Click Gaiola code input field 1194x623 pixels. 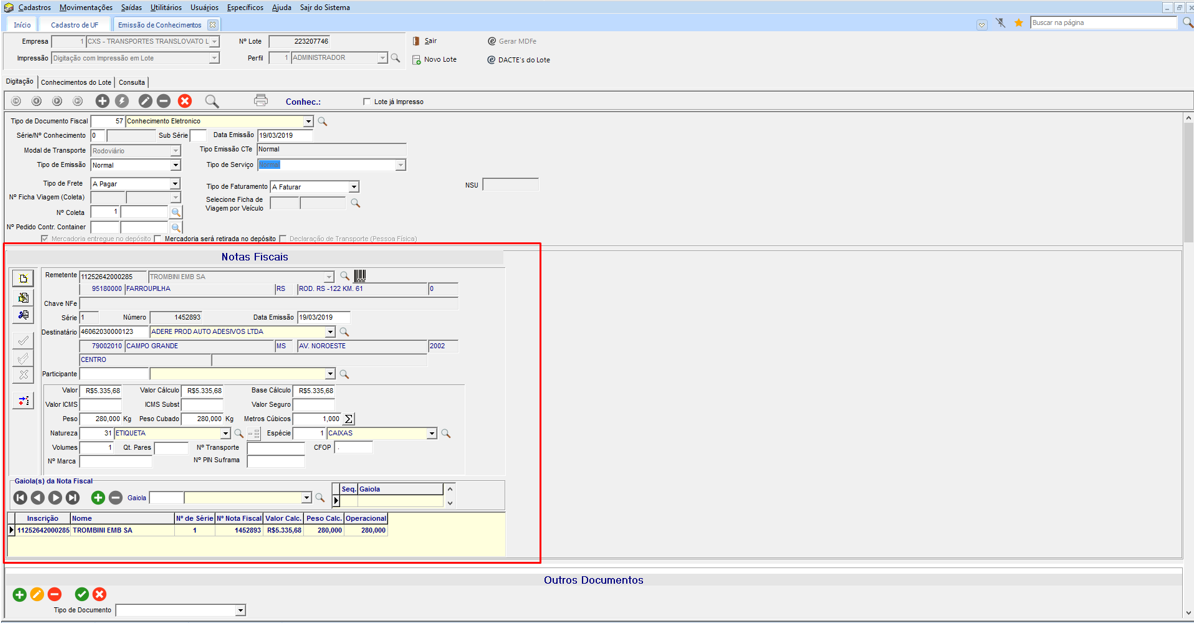[x=166, y=498]
